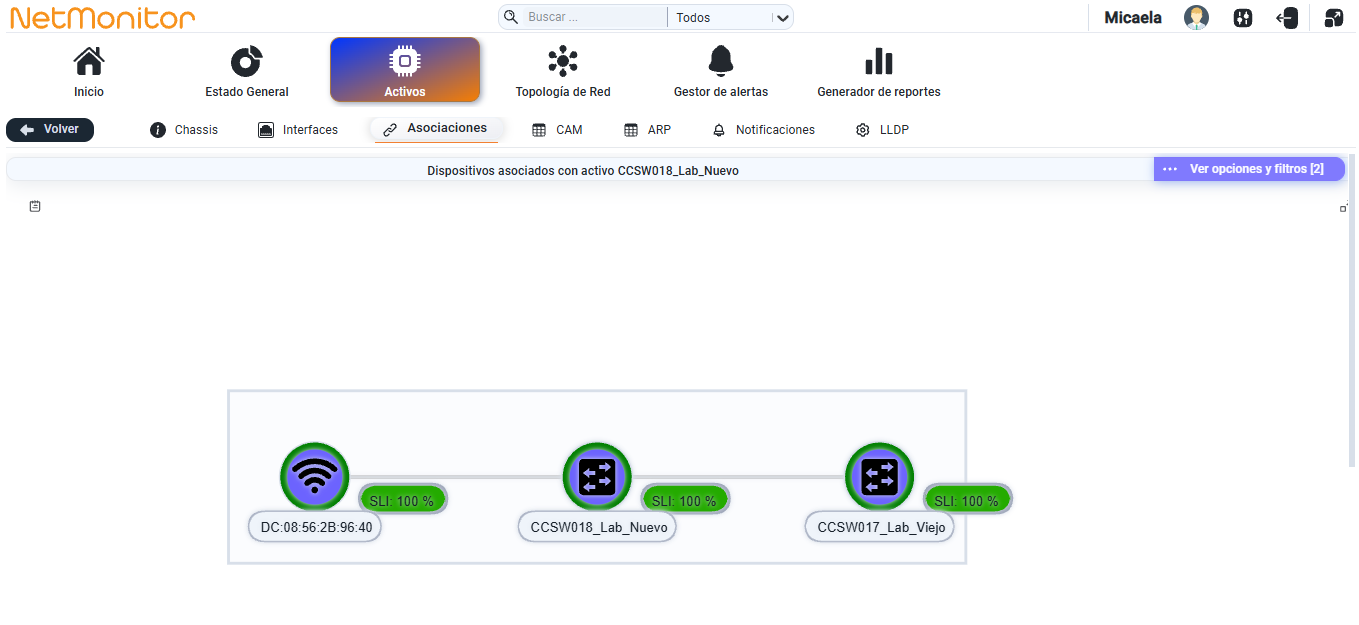Screen dimensions: 1359x625
Task: Click the CCSW018_Lab_Nuevo label
Action: (x=597, y=527)
